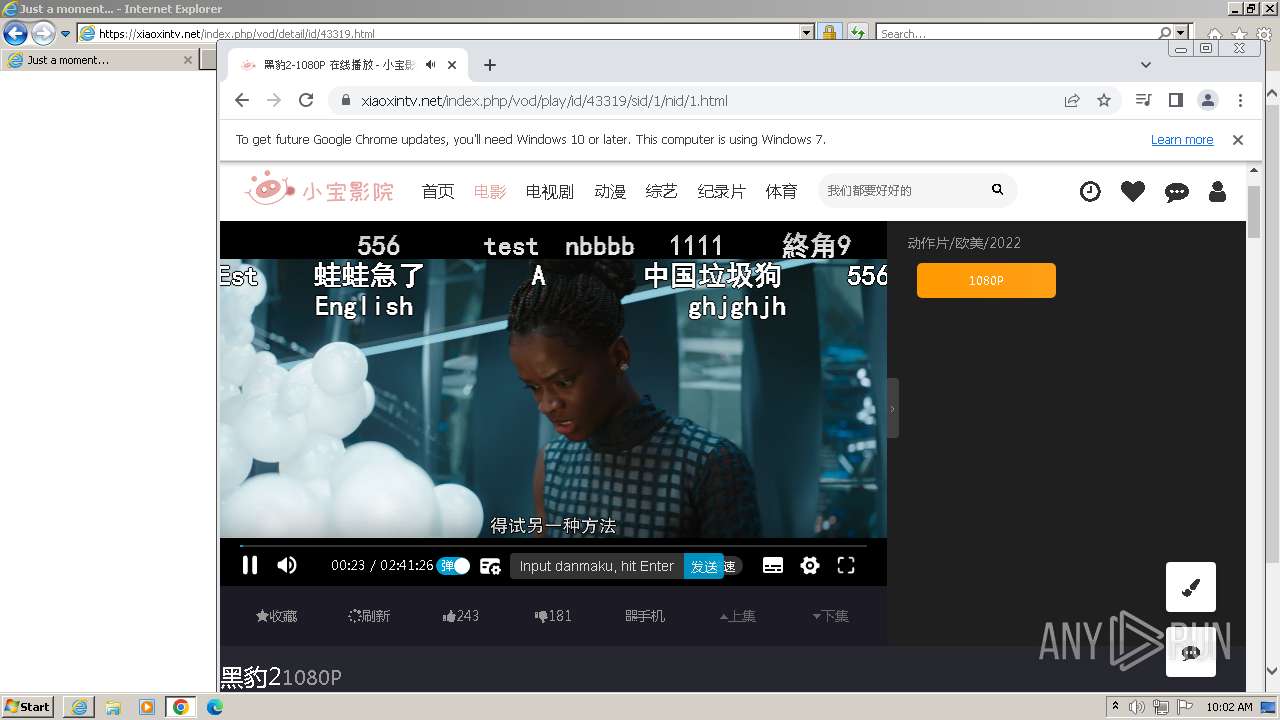Image resolution: width=1280 pixels, height=720 pixels.
Task: Open Windows Explorer from taskbar
Action: click(113, 707)
